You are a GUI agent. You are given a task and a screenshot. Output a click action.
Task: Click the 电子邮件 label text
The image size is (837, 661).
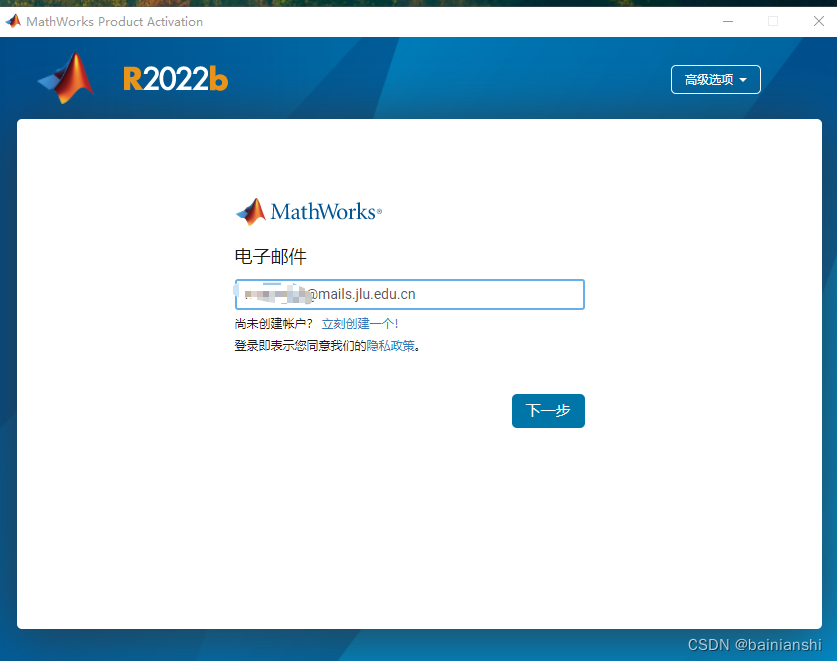click(x=271, y=257)
